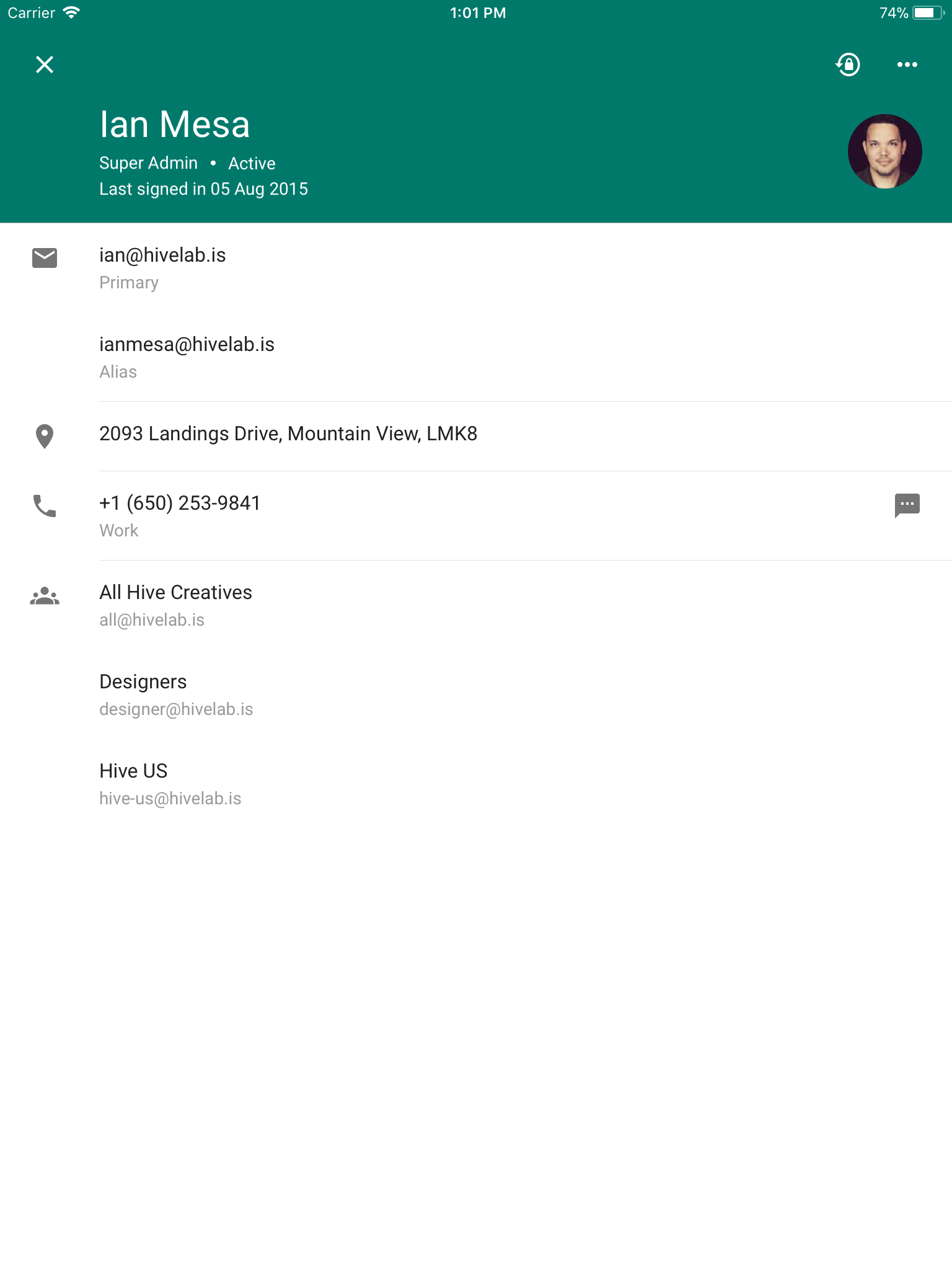Open the Designers group
Viewport: 952px width, 1270px height.
coord(143,682)
